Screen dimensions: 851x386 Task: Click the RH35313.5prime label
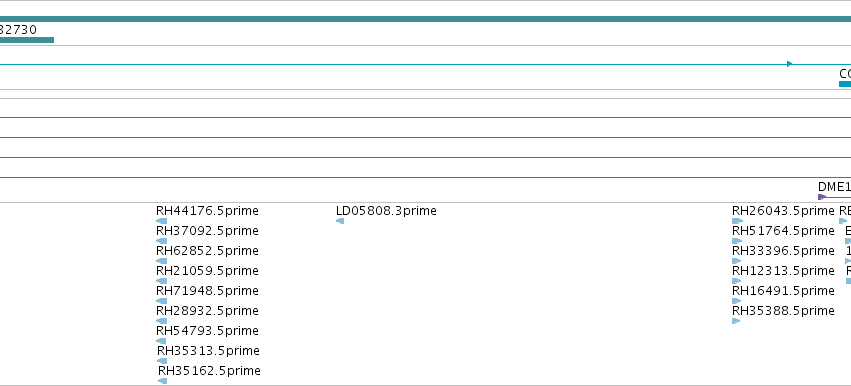tap(208, 351)
